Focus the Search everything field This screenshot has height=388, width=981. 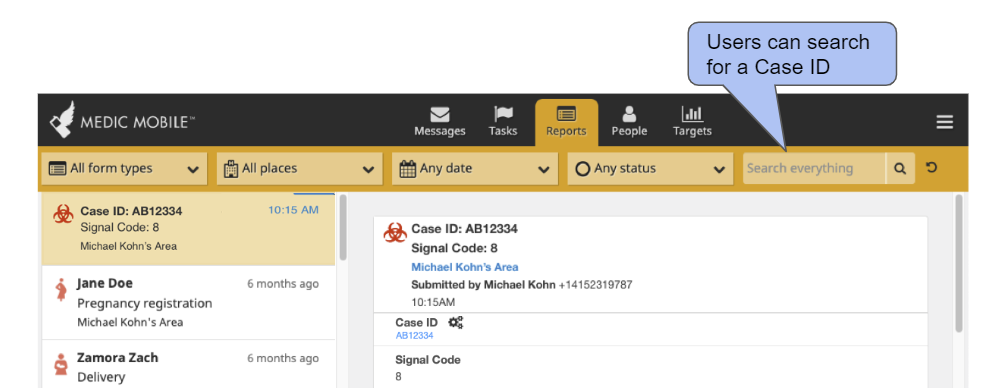[814, 168]
